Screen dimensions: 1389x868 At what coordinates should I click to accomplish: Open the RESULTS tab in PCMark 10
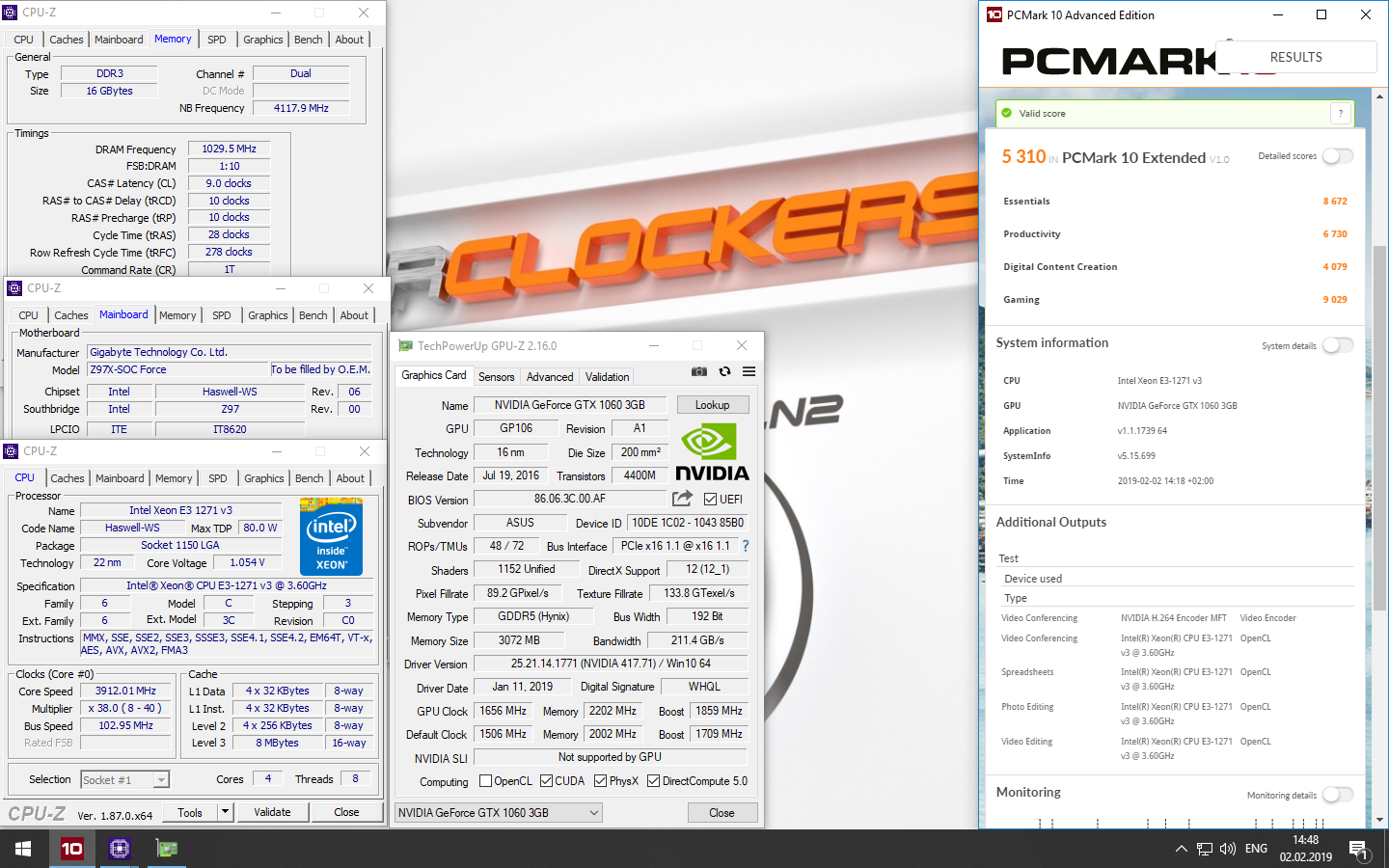click(x=1296, y=57)
